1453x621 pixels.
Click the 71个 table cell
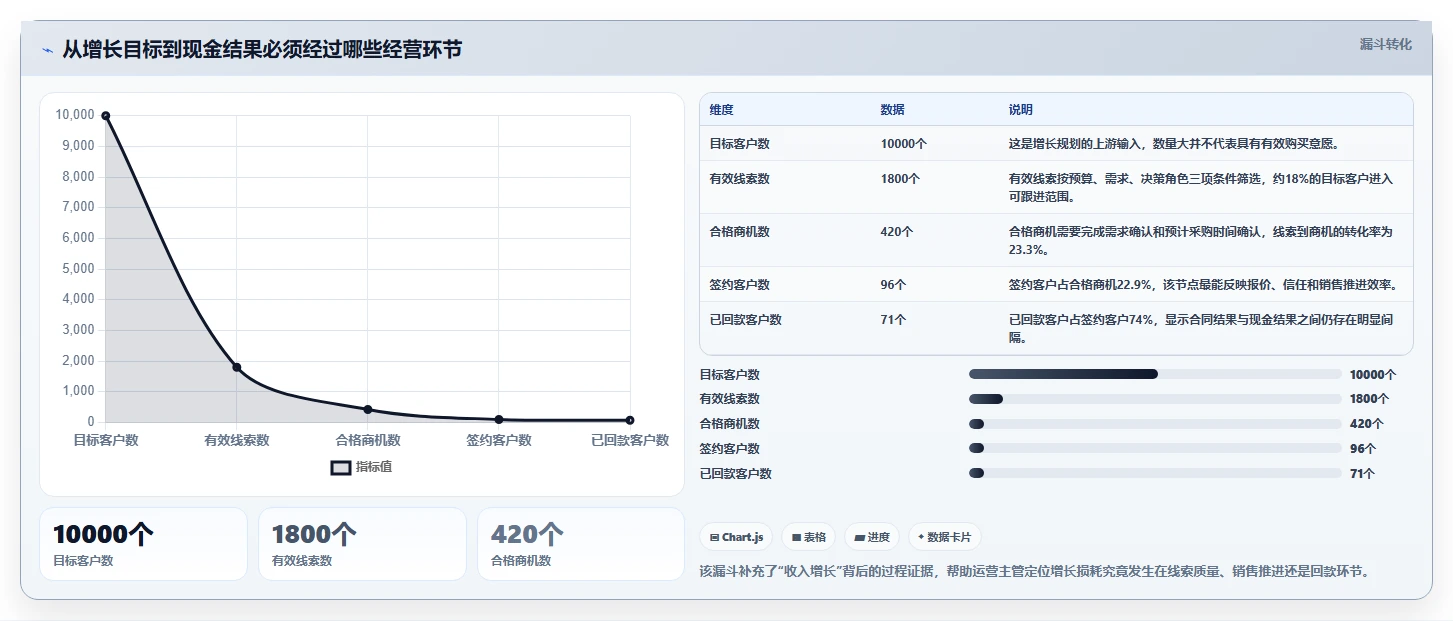click(893, 320)
